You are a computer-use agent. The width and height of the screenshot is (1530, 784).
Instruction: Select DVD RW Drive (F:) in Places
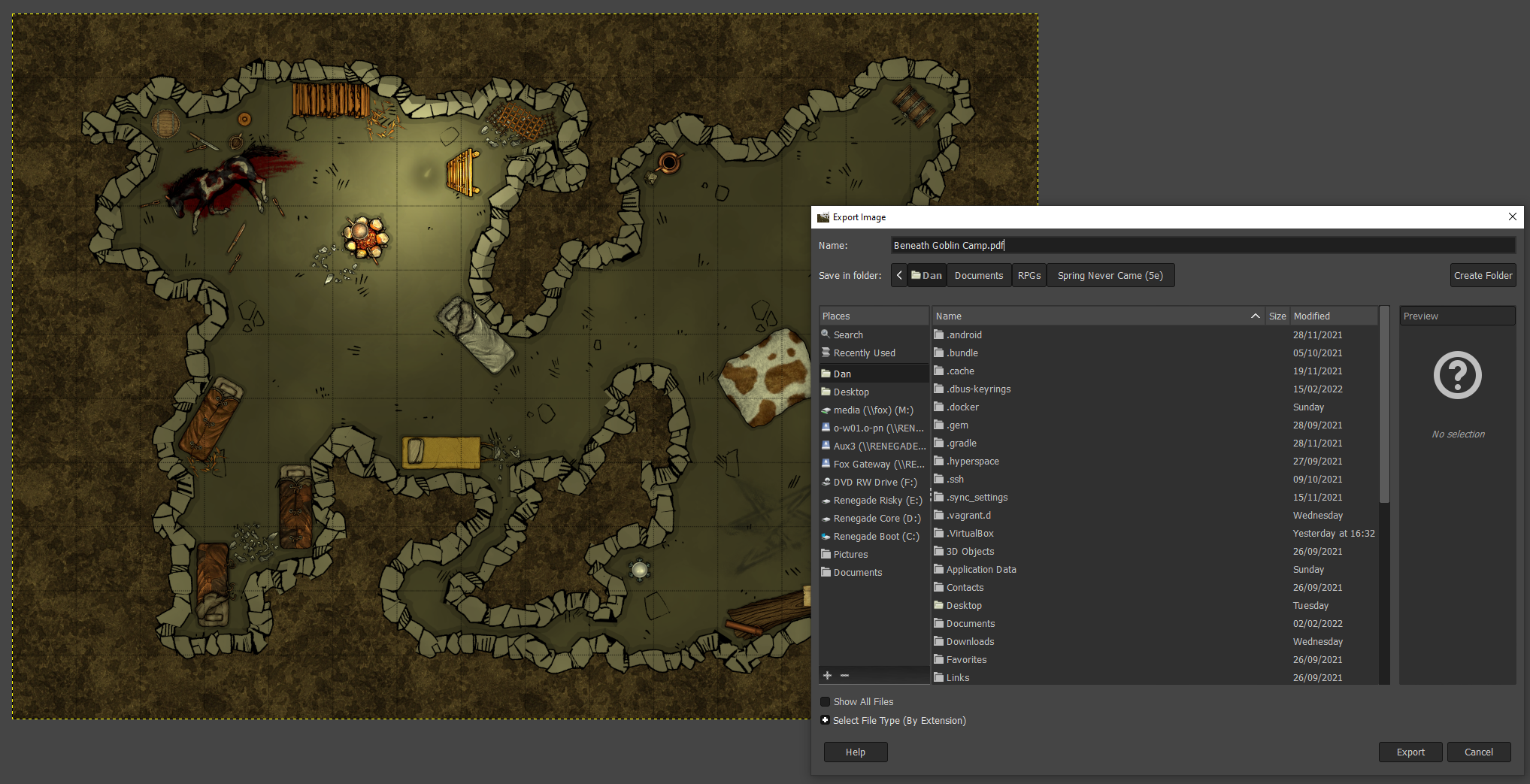pyautogui.click(x=874, y=483)
